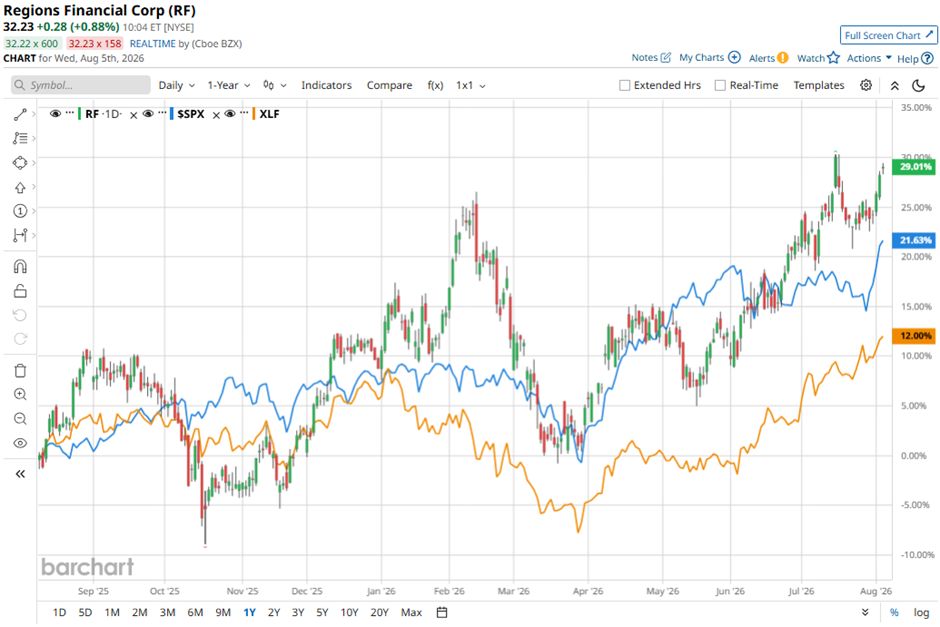
Task: Open the Fibonacci and text annotations tool
Action: point(20,138)
